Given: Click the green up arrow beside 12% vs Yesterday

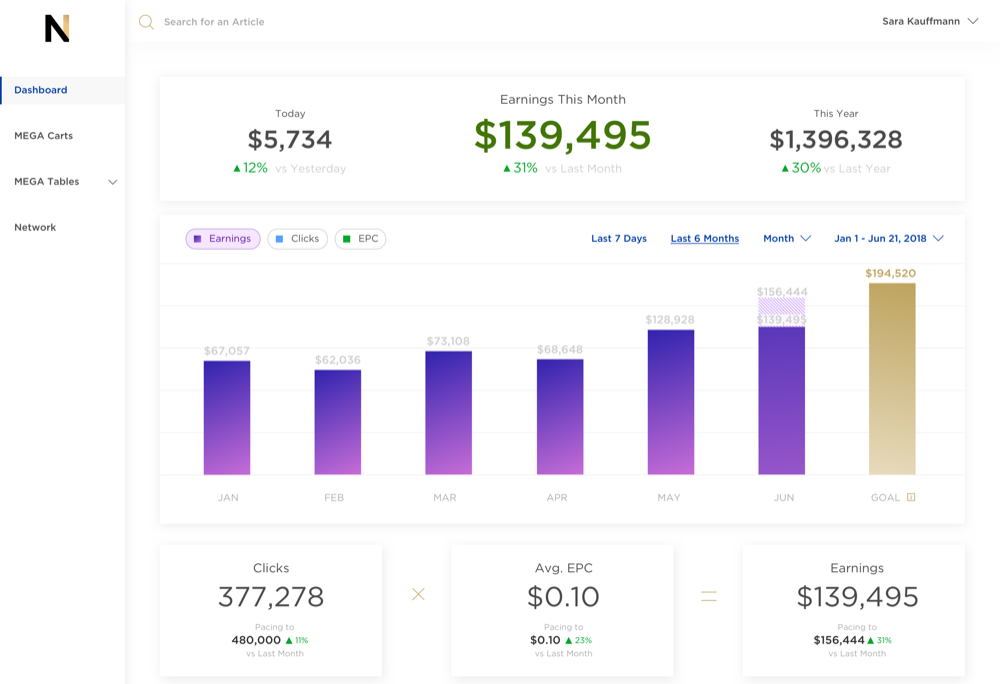Looking at the screenshot, I should click(237, 169).
